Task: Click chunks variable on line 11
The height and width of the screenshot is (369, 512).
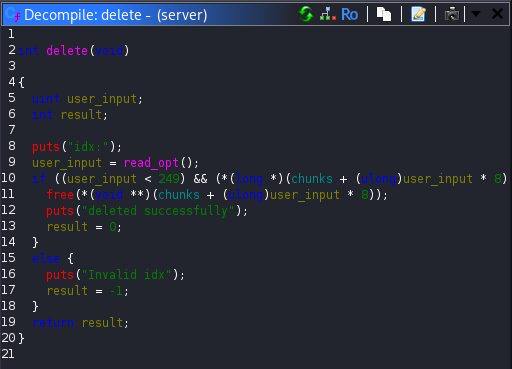Action: [x=179, y=195]
